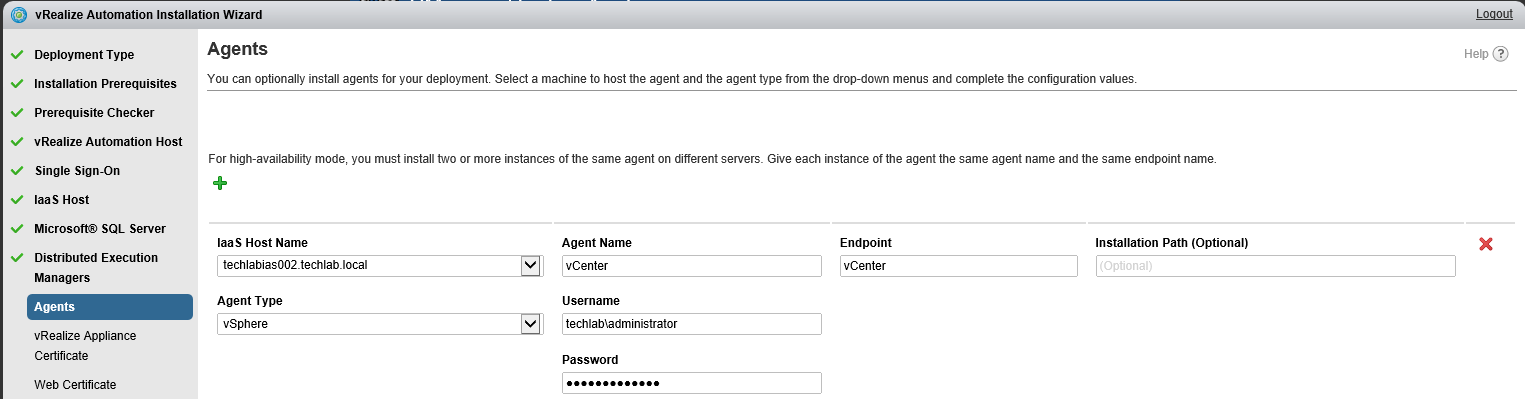Viewport: 1525px width, 399px height.
Task: Focus the Agent Name field
Action: click(692, 266)
